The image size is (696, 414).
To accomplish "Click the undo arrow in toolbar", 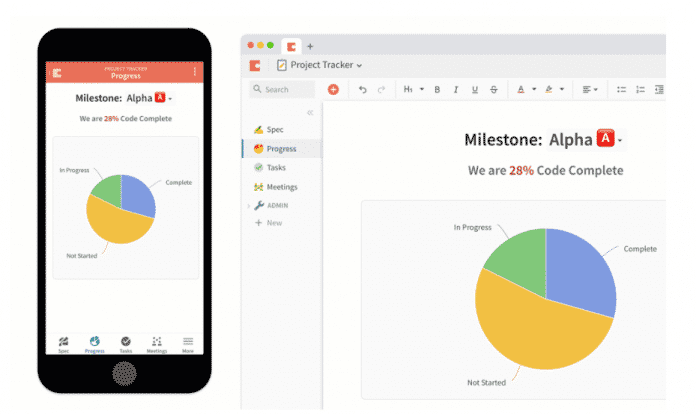I will coord(362,89).
